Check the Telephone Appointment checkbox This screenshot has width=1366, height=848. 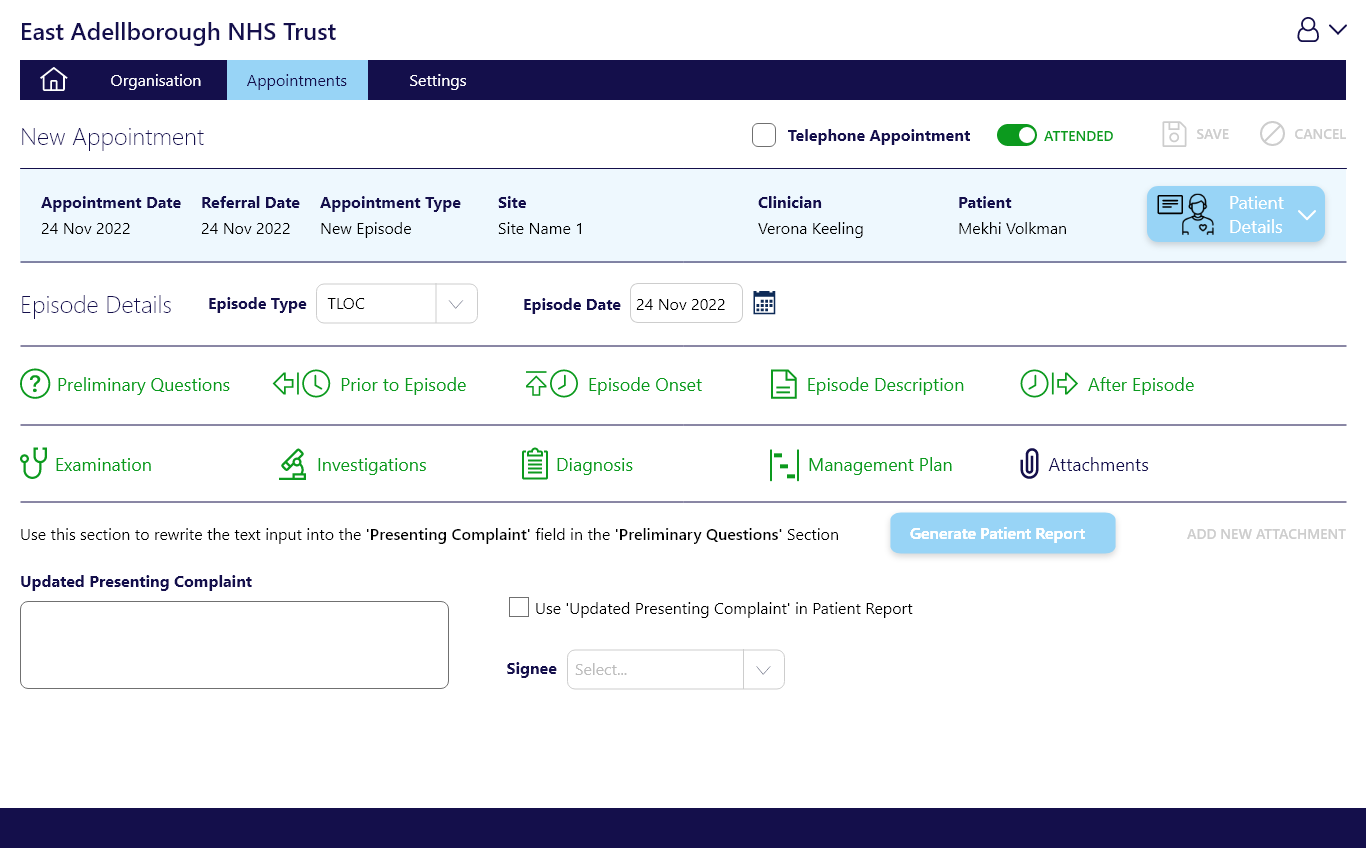point(764,135)
